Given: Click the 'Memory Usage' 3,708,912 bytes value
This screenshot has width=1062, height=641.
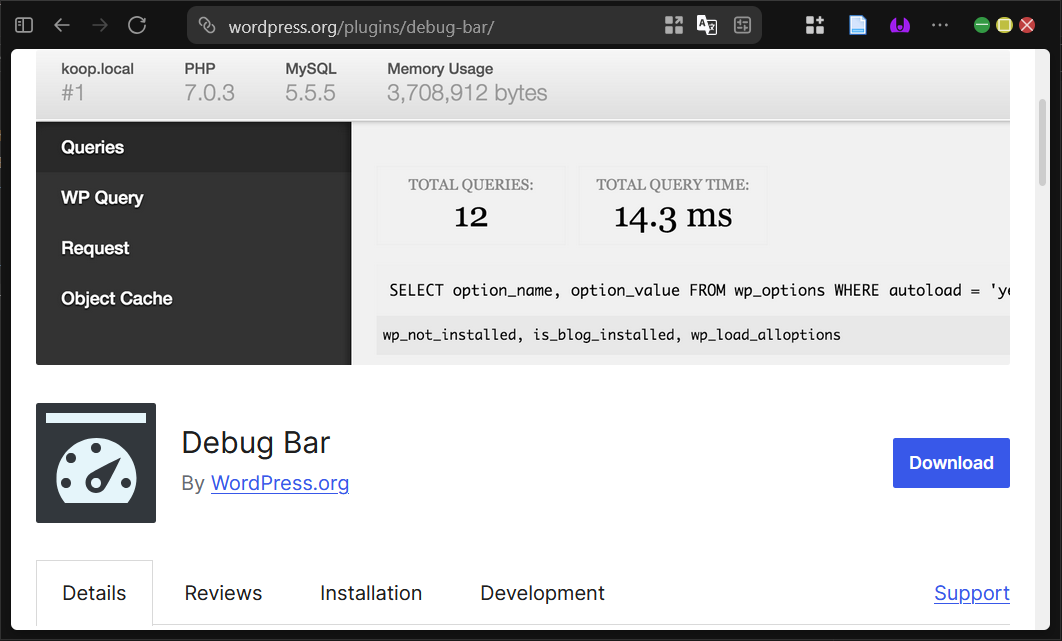Looking at the screenshot, I should pyautogui.click(x=467, y=93).
